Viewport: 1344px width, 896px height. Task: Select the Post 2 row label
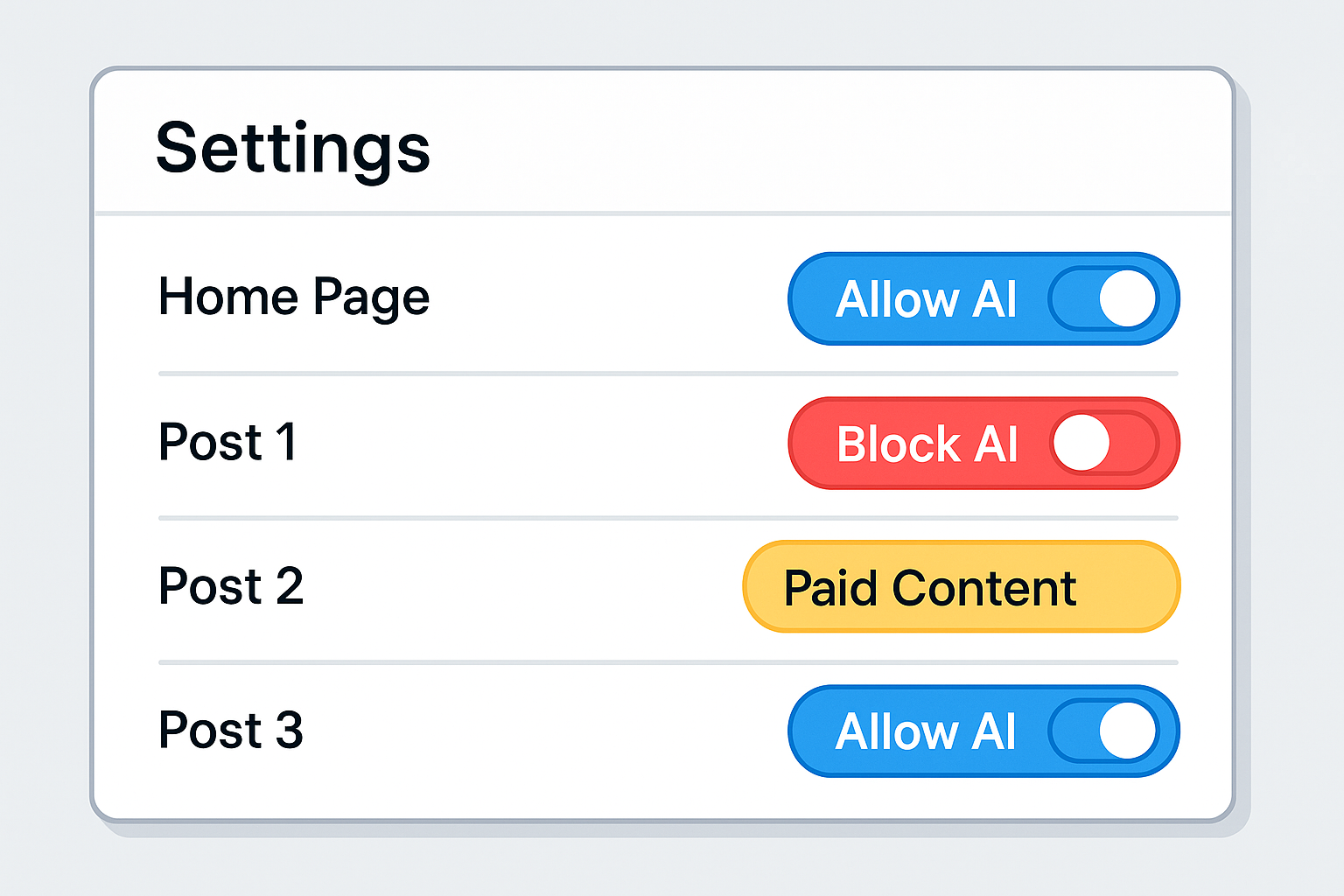[231, 586]
